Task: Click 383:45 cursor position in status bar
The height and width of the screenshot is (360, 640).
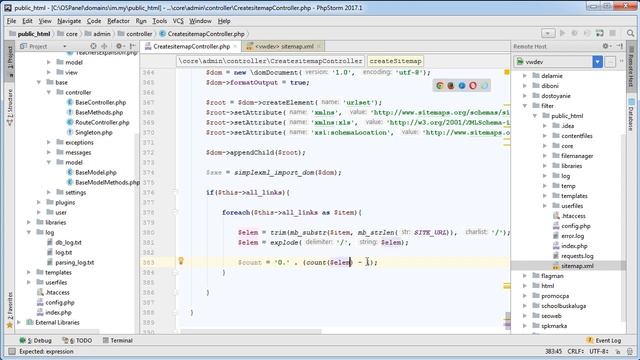Action: tap(553, 351)
